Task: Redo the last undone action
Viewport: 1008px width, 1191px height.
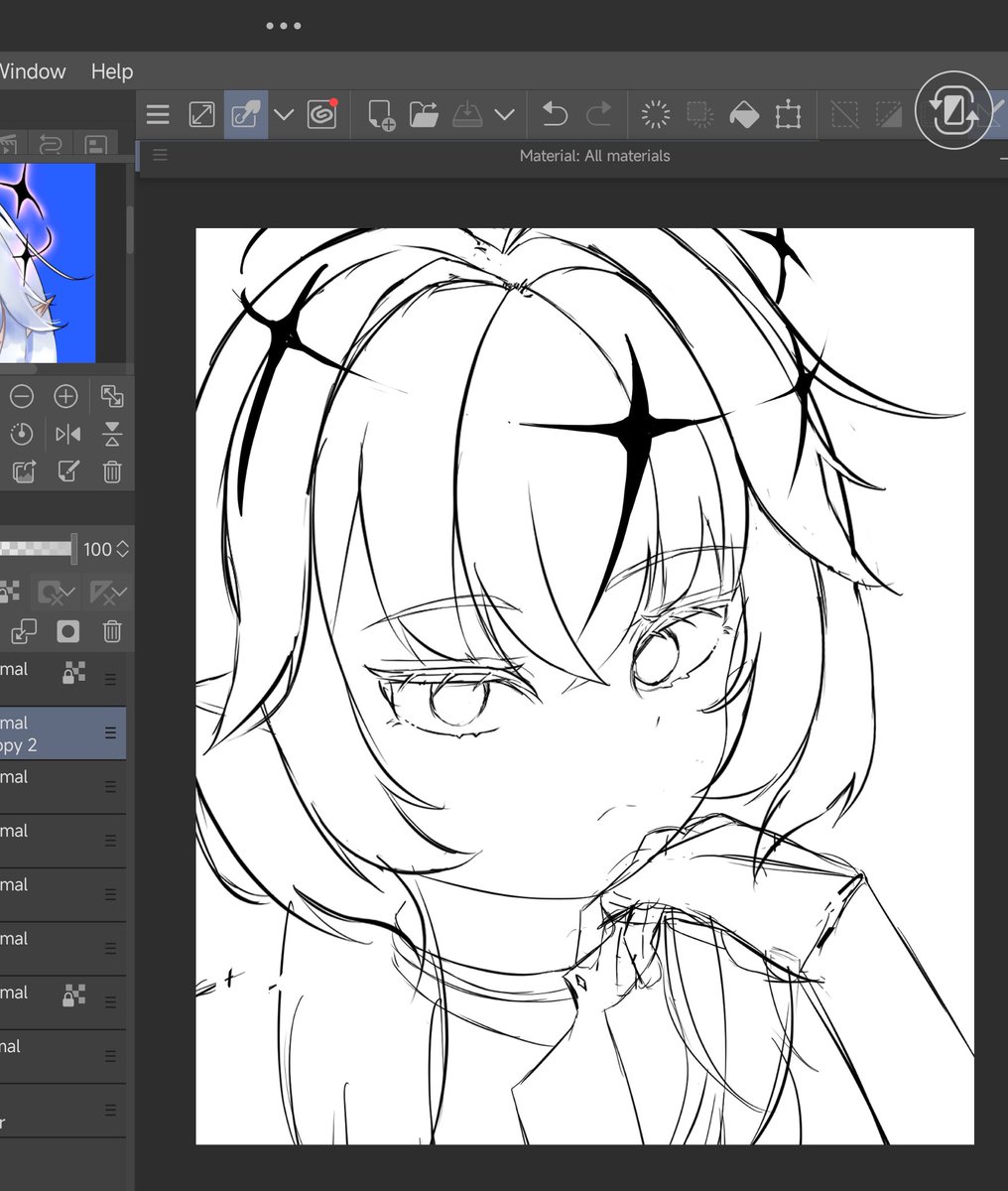Action: coord(598,115)
